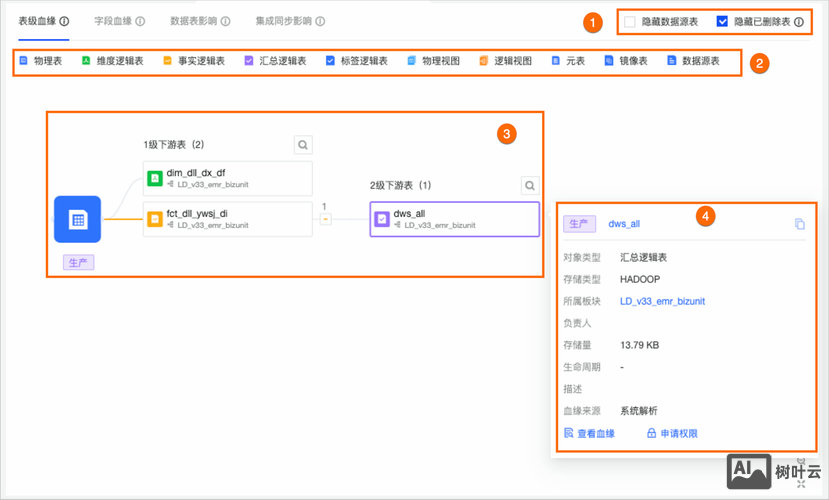The width and height of the screenshot is (829, 500).
Task: Click LD_v33_emr_bizunit under dws_all node
Action: pos(440,225)
